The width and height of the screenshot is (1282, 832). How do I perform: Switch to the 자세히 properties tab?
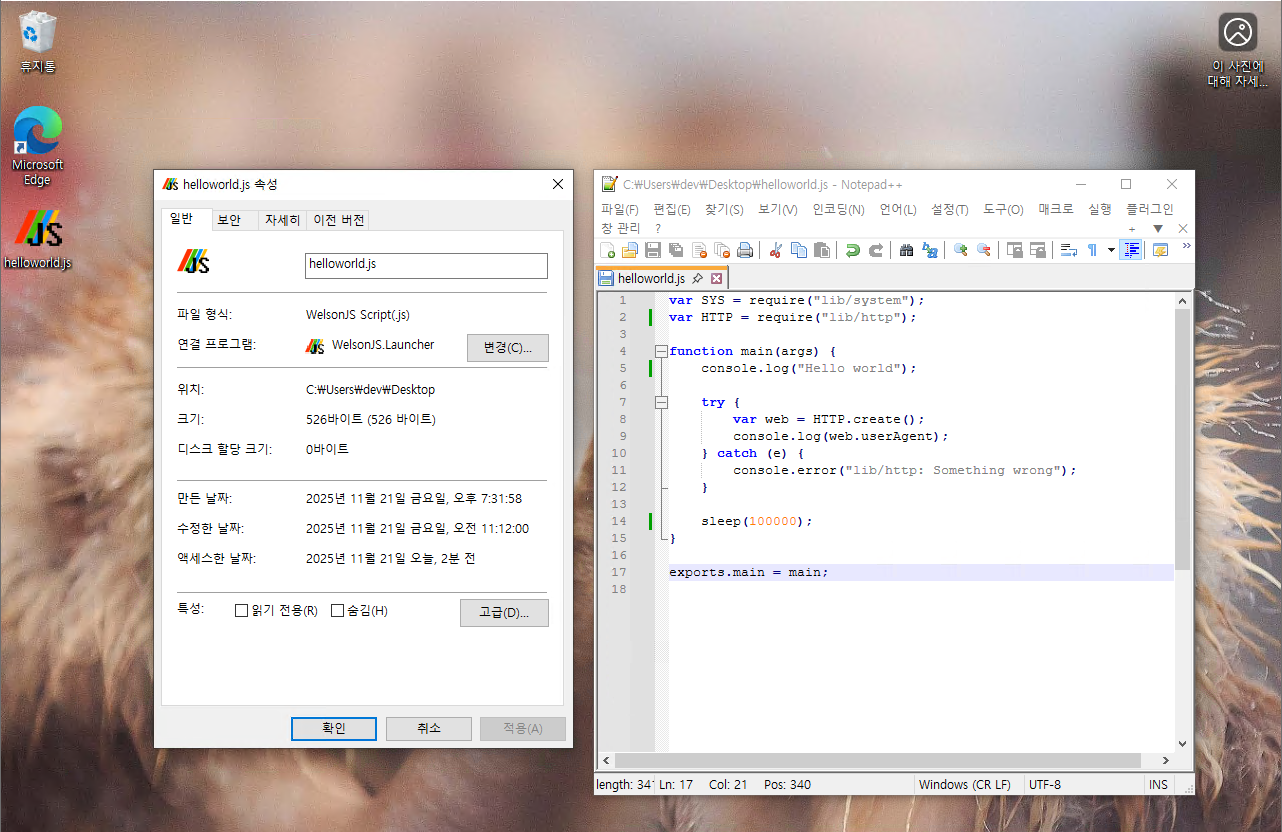click(x=281, y=219)
